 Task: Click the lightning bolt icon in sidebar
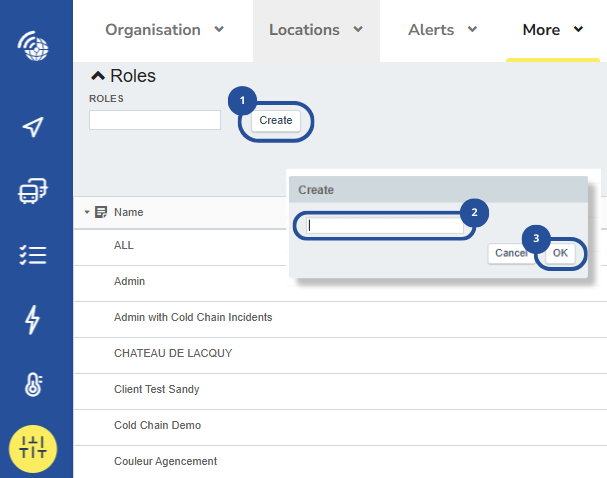click(x=34, y=319)
